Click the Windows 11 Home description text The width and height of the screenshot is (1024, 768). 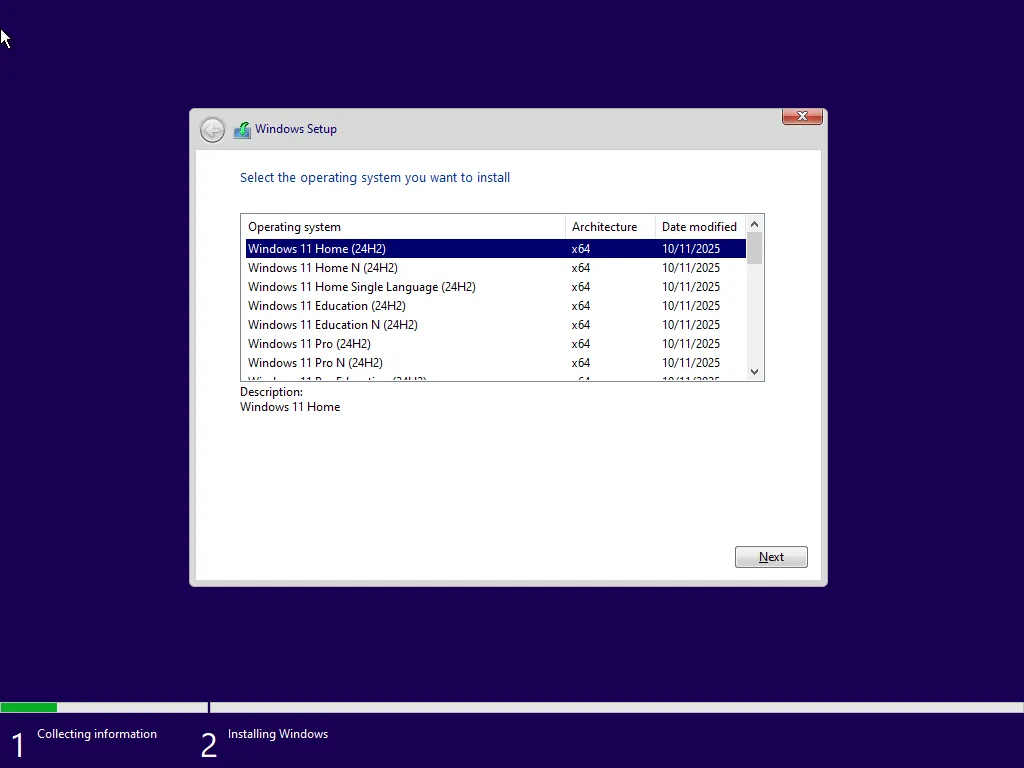pos(290,407)
